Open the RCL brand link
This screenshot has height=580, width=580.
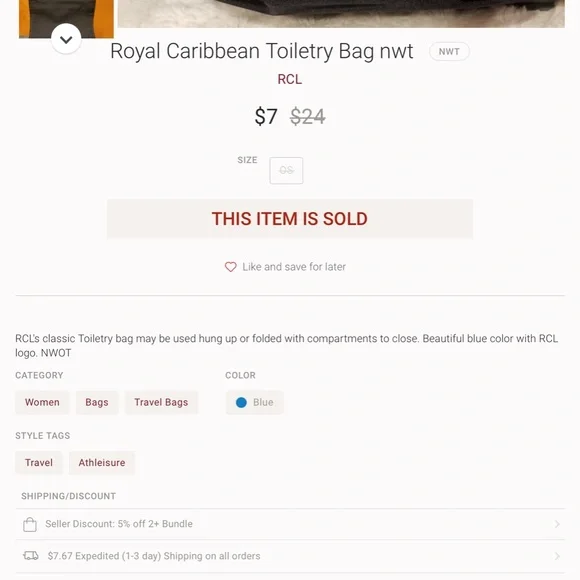[x=290, y=79]
